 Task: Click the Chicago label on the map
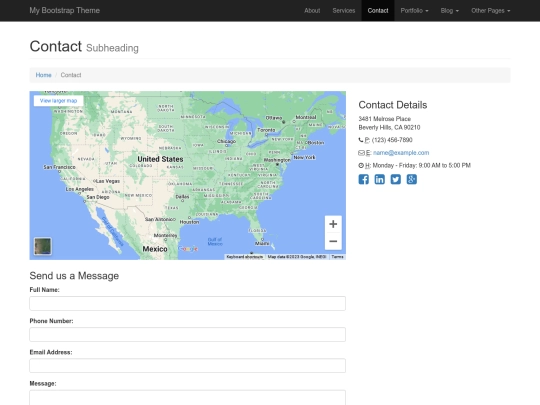[226, 141]
